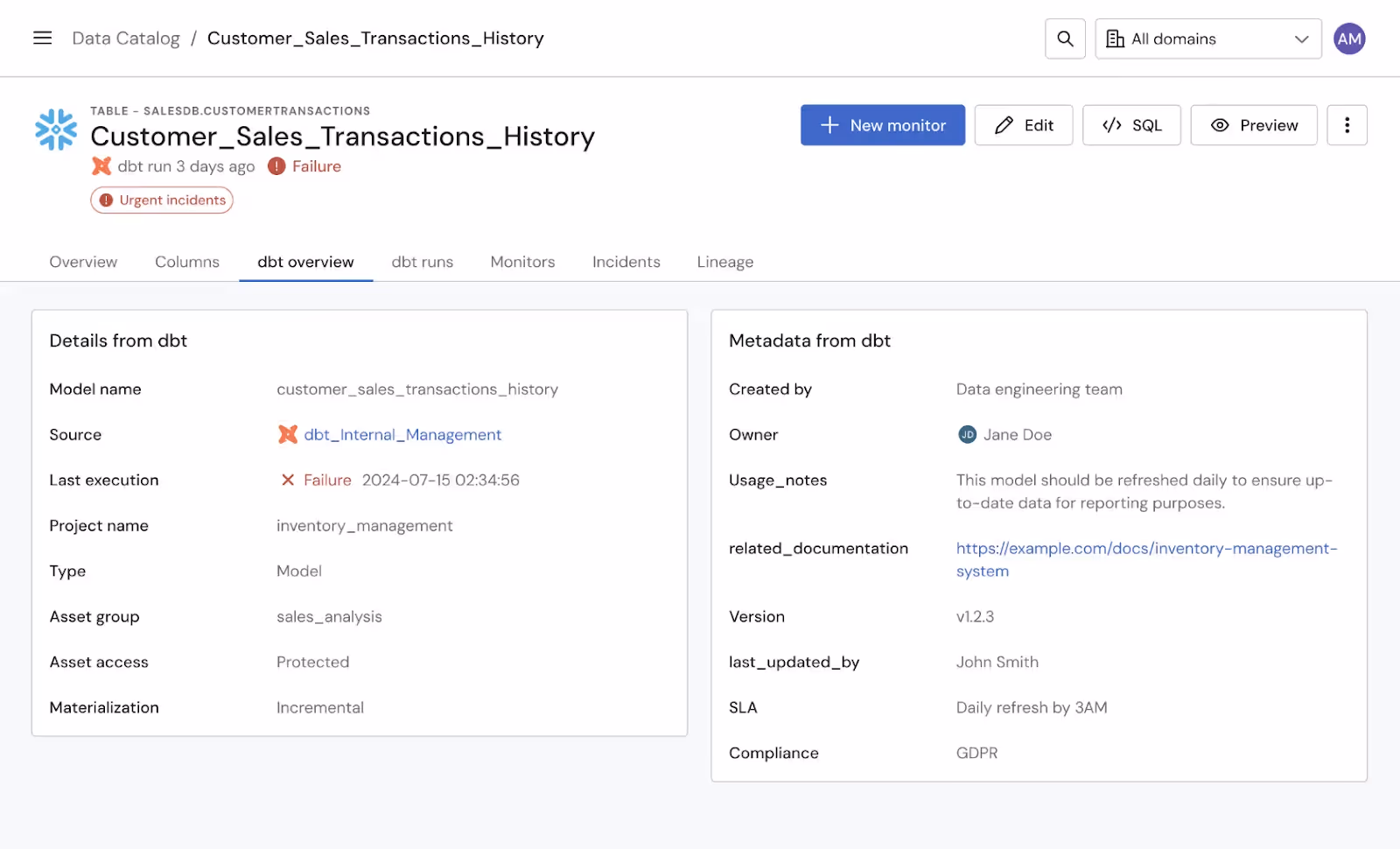Go to Data Catalog breadcrumb
Viewport: 1400px width, 849px height.
pyautogui.click(x=126, y=39)
